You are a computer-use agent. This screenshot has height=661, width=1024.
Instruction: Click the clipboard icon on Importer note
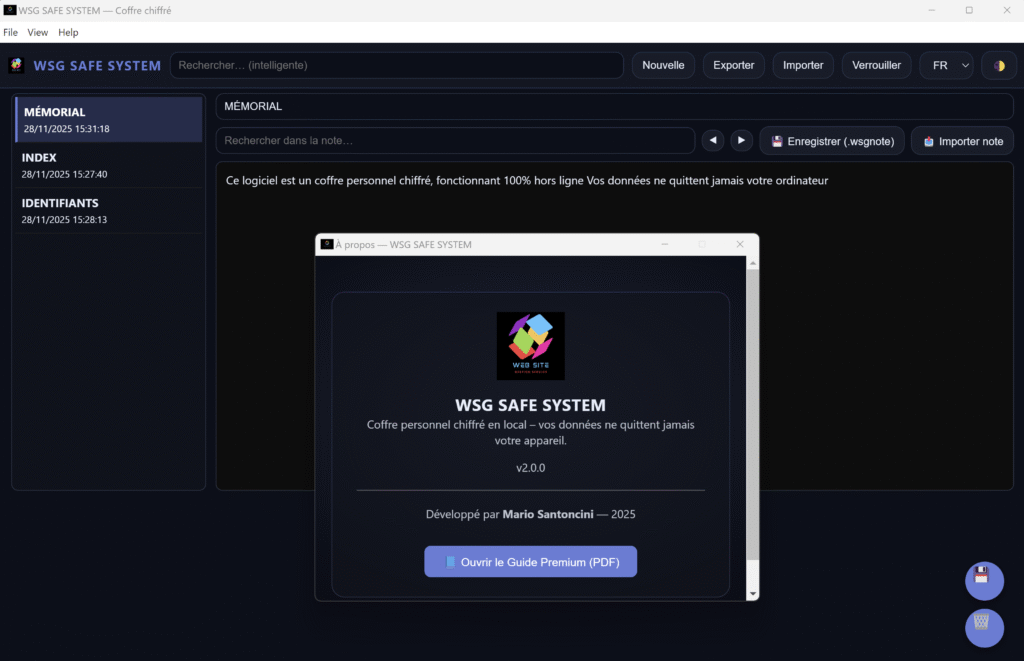coord(932,140)
